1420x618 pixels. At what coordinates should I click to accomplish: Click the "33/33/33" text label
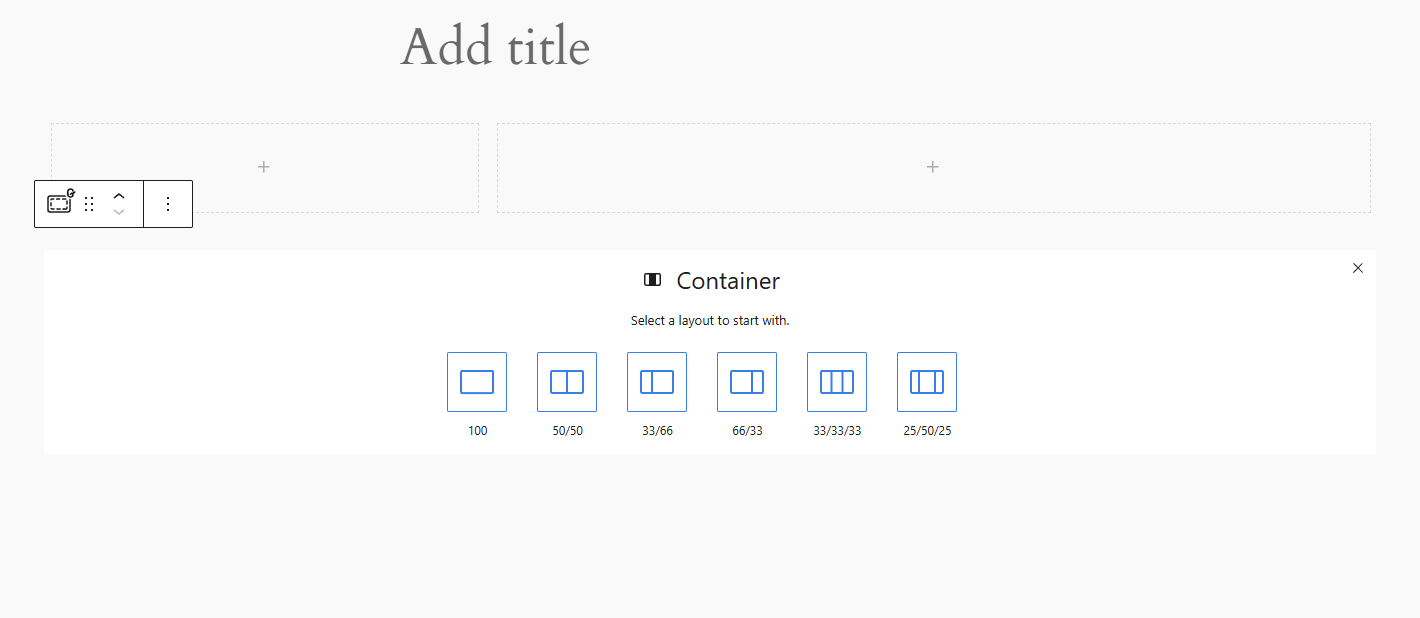pos(837,431)
